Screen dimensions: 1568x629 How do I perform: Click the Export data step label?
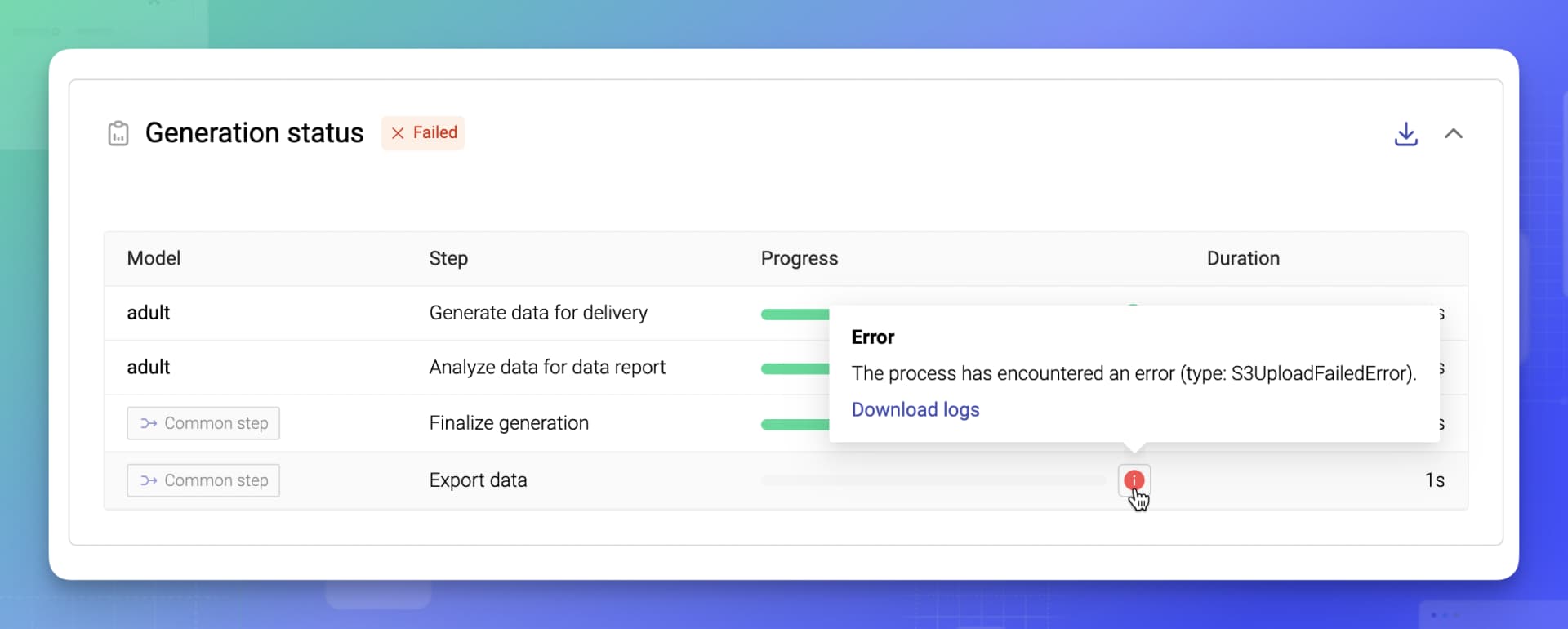coord(478,480)
